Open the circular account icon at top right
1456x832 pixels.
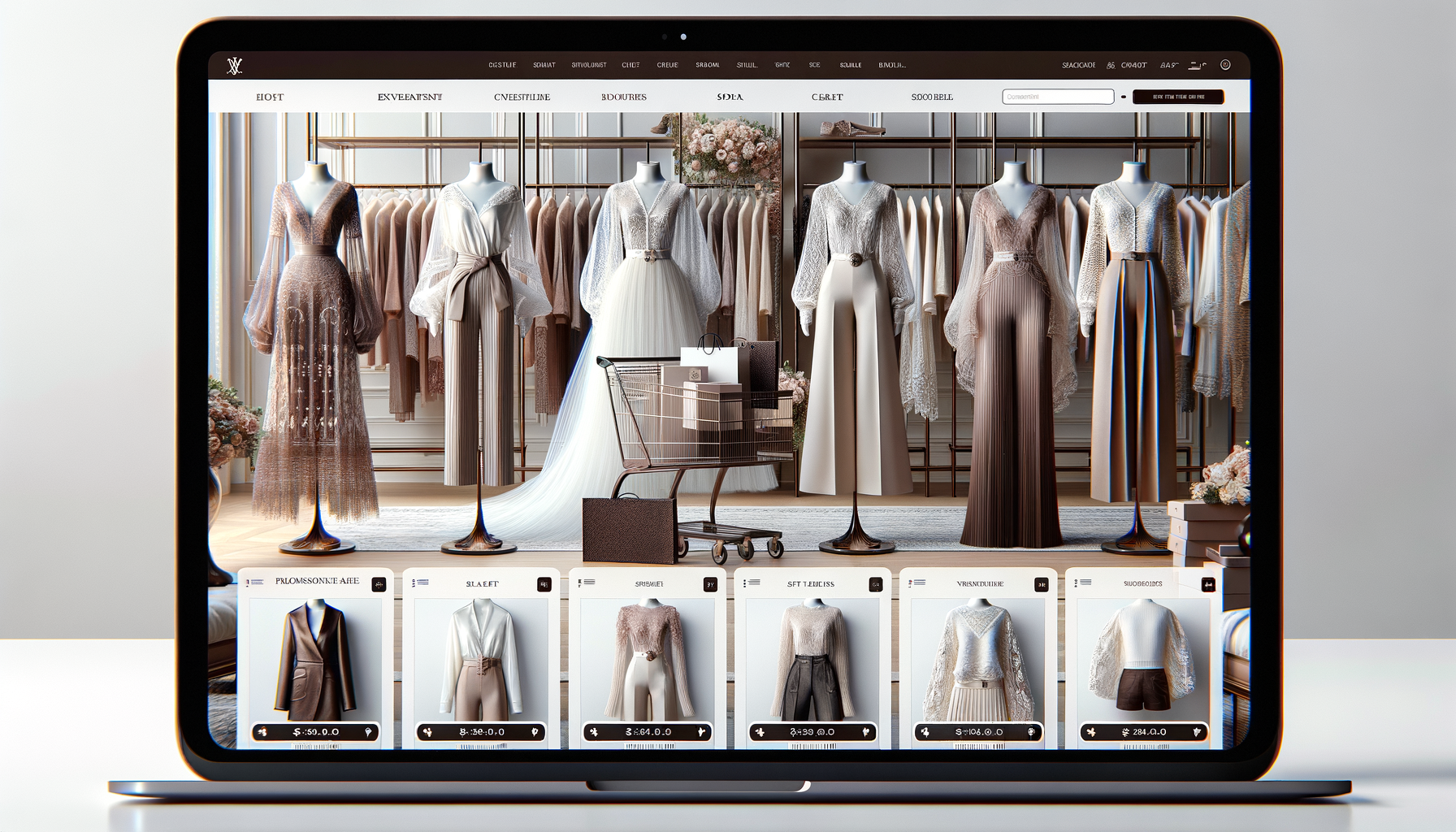(x=1225, y=65)
